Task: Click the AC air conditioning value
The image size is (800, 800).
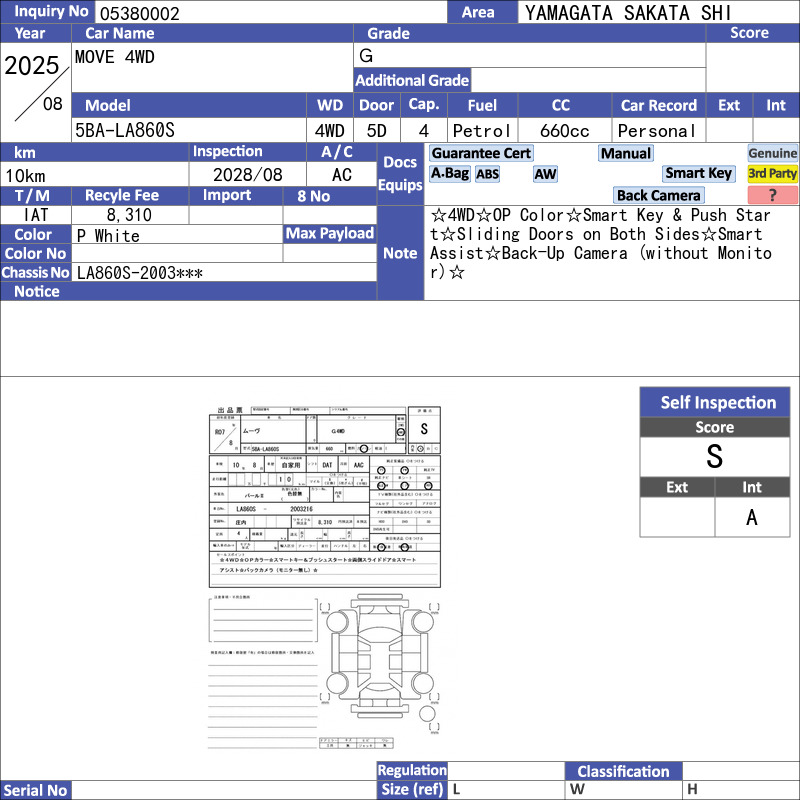Action: (x=342, y=175)
